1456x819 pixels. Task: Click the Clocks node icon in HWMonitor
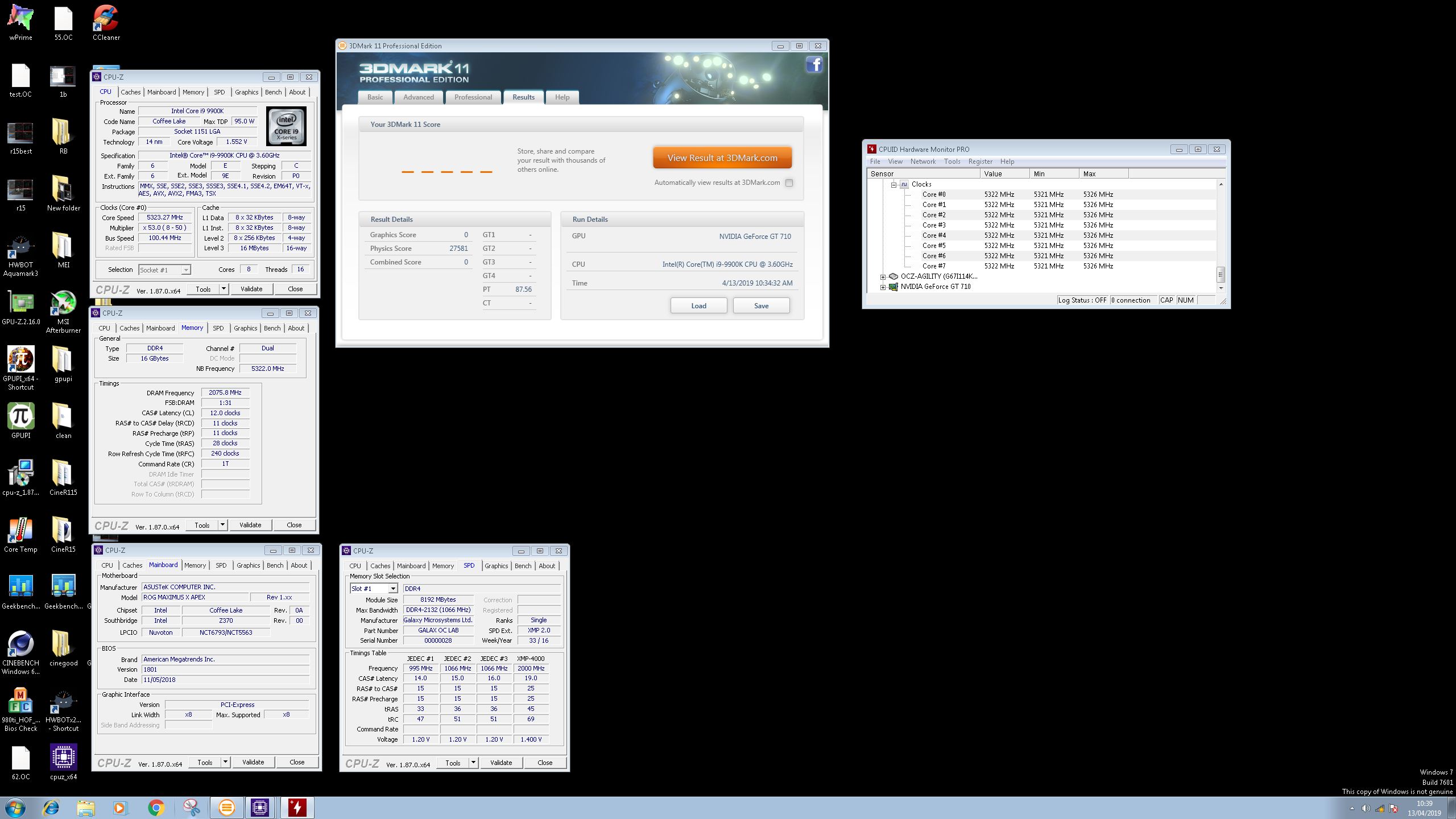click(904, 184)
